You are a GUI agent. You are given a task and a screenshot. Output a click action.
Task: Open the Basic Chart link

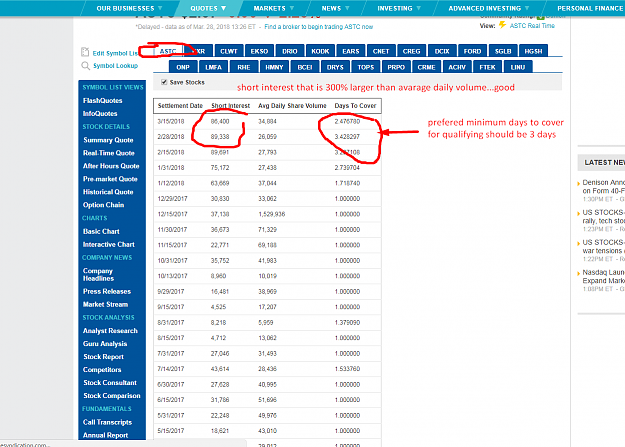click(x=101, y=231)
